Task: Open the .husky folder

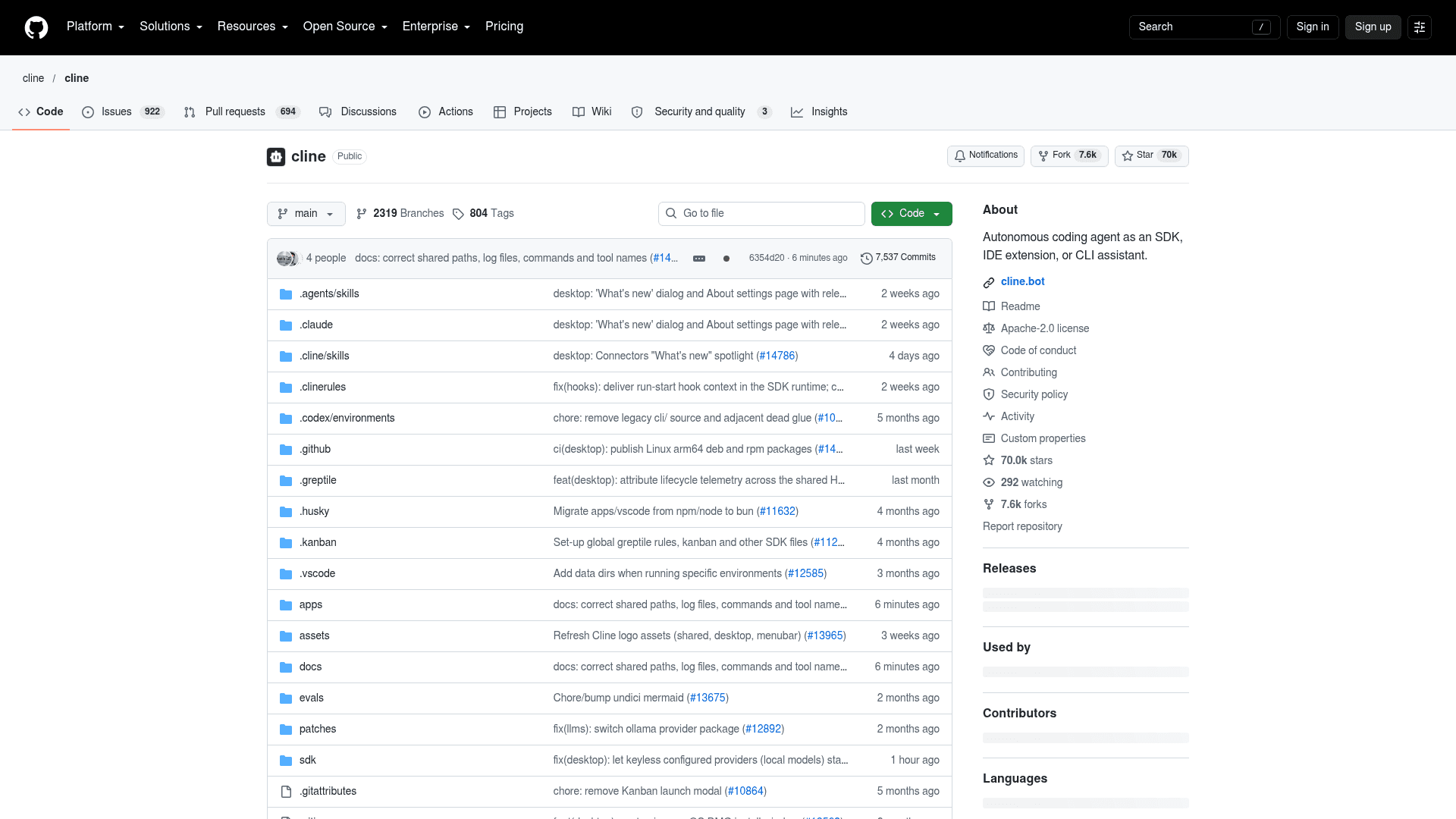Action: tap(314, 512)
